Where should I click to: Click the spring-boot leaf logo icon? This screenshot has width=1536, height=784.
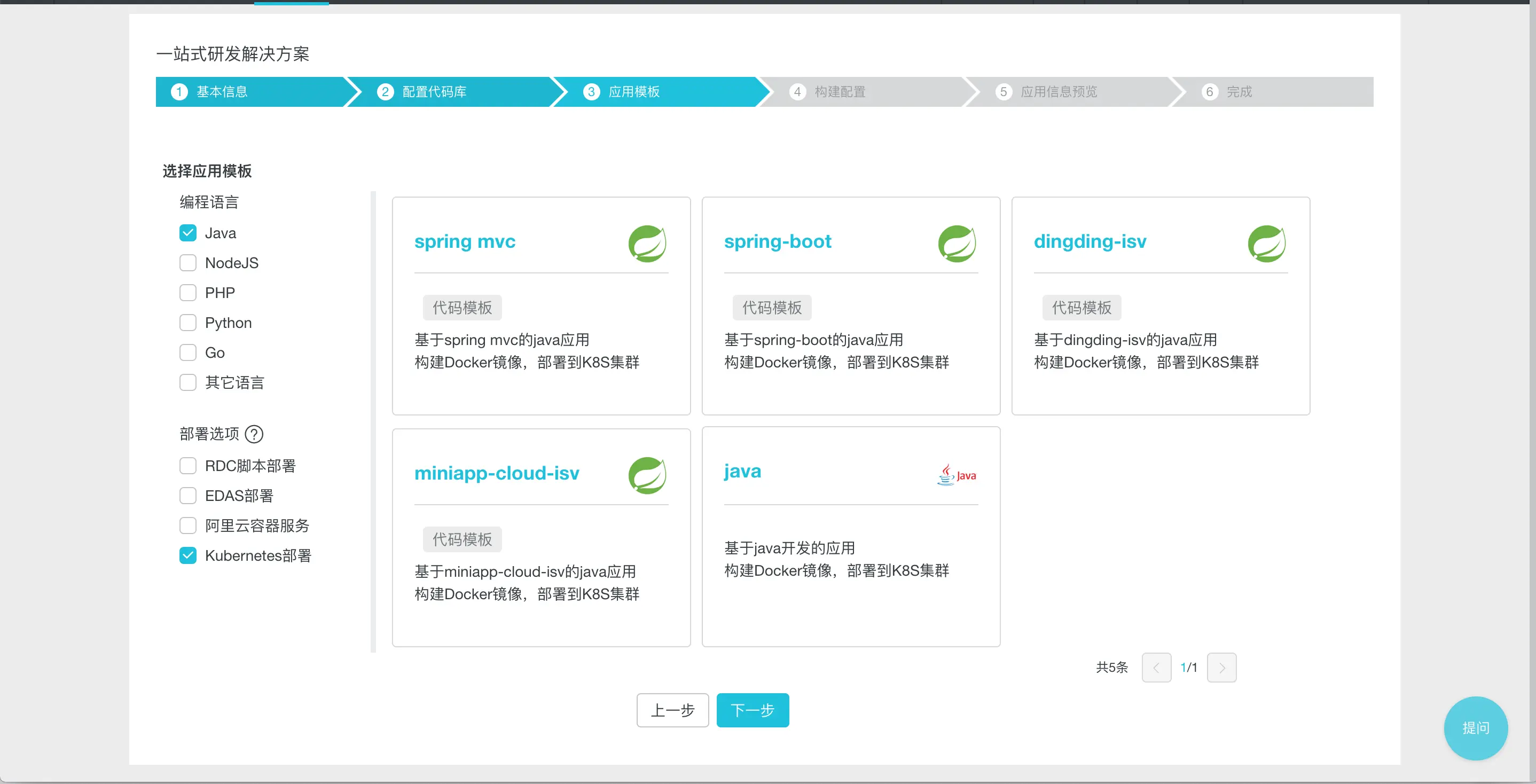(957, 243)
